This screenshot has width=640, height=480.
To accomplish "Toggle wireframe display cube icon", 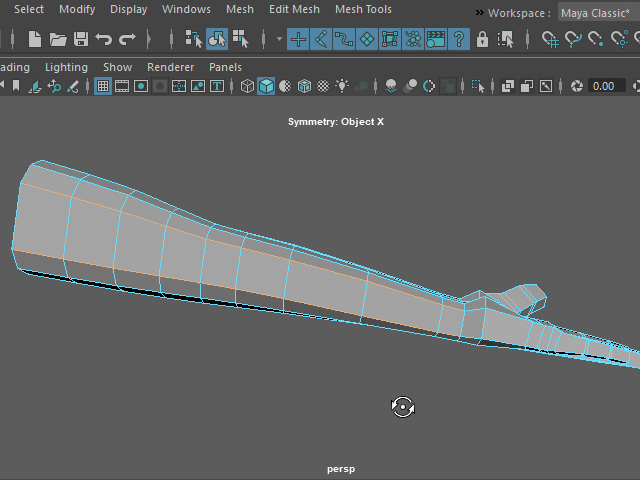I will click(247, 86).
